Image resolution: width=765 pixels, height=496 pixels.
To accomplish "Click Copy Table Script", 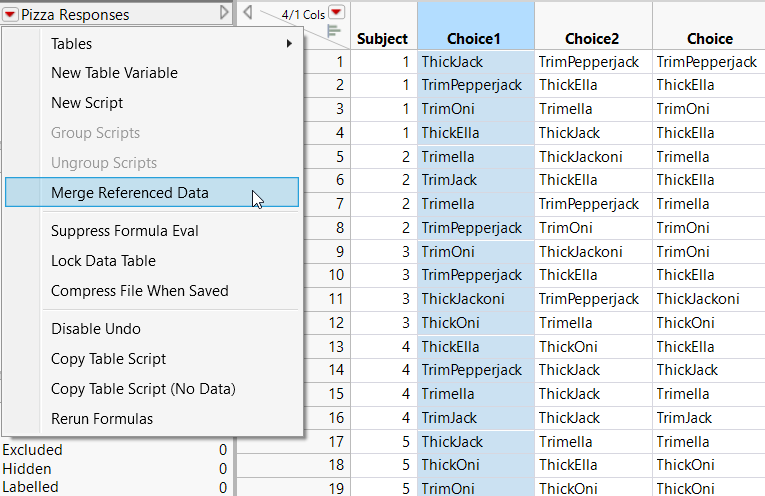I will 109,359.
